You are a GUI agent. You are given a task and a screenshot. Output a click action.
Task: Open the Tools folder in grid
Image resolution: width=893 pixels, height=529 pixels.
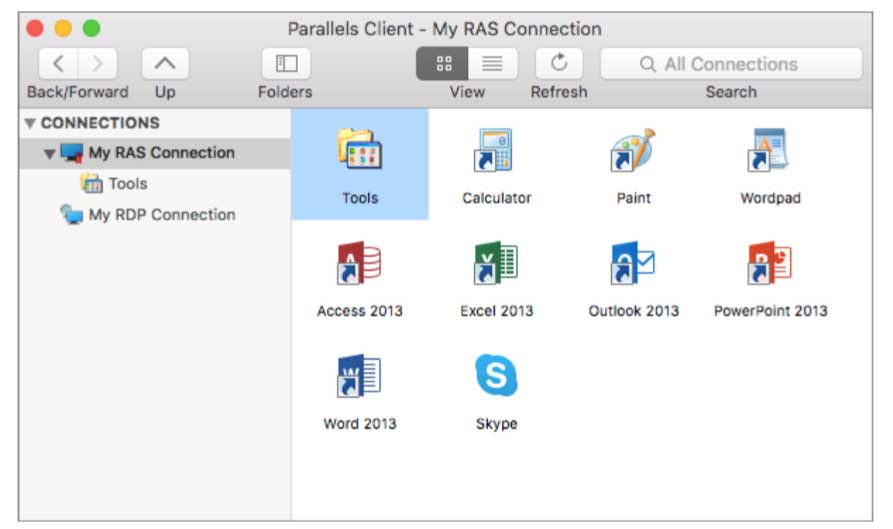coord(359,153)
